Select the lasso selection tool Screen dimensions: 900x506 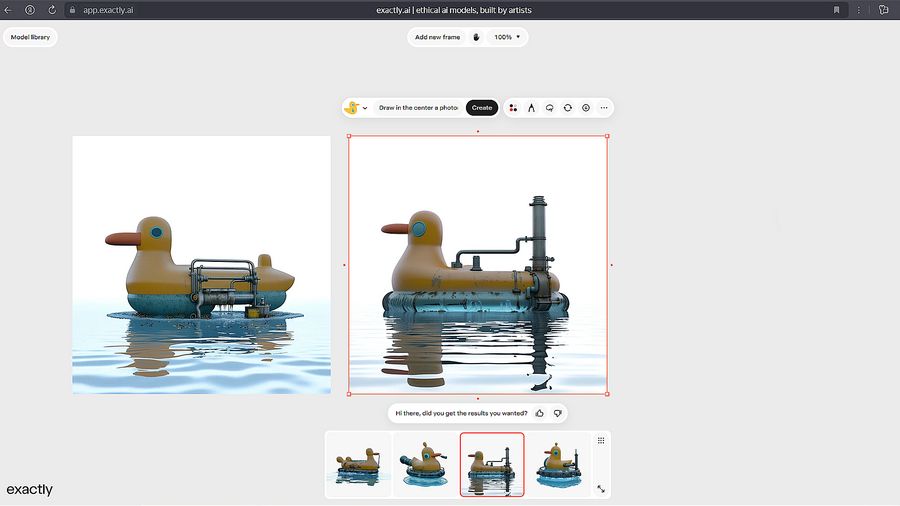[x=549, y=108]
